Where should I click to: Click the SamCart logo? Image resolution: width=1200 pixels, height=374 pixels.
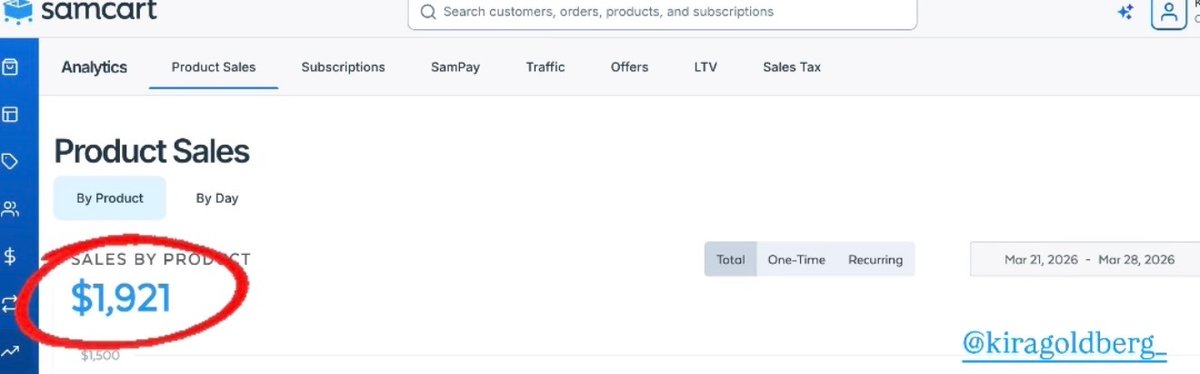80,12
